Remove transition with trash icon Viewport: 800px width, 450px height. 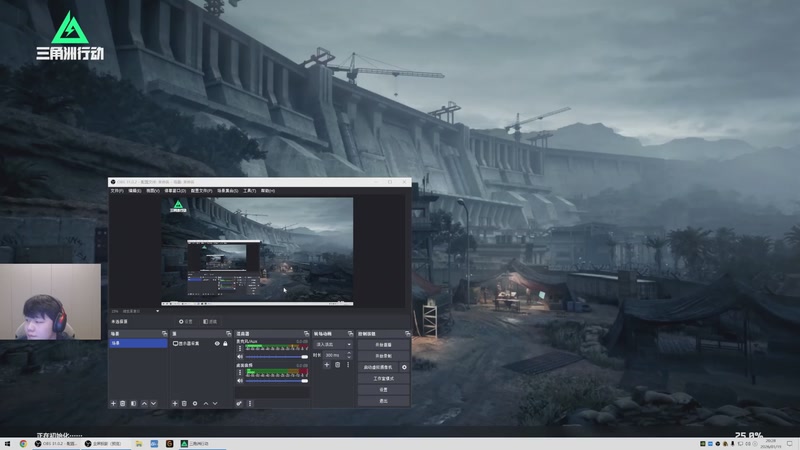(x=337, y=365)
